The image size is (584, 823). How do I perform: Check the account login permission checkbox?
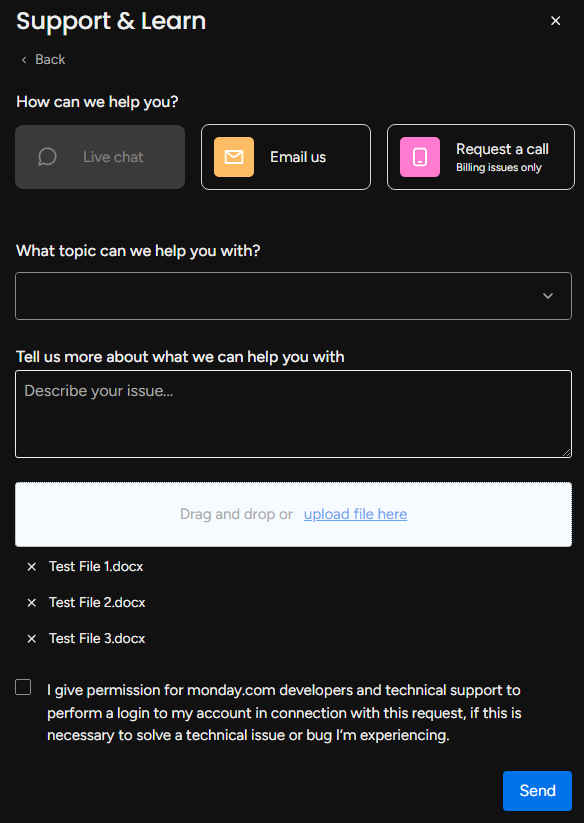click(23, 687)
